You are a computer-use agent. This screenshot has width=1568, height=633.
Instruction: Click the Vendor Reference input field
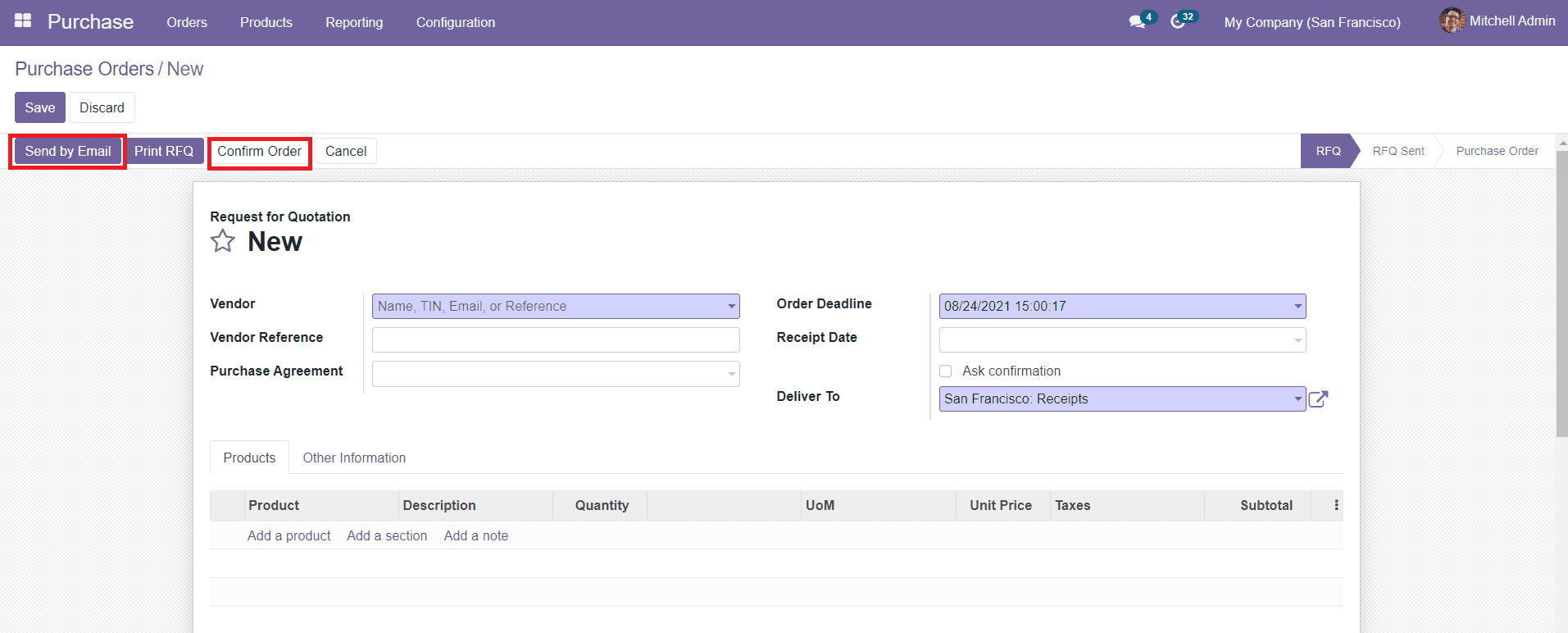click(x=556, y=339)
